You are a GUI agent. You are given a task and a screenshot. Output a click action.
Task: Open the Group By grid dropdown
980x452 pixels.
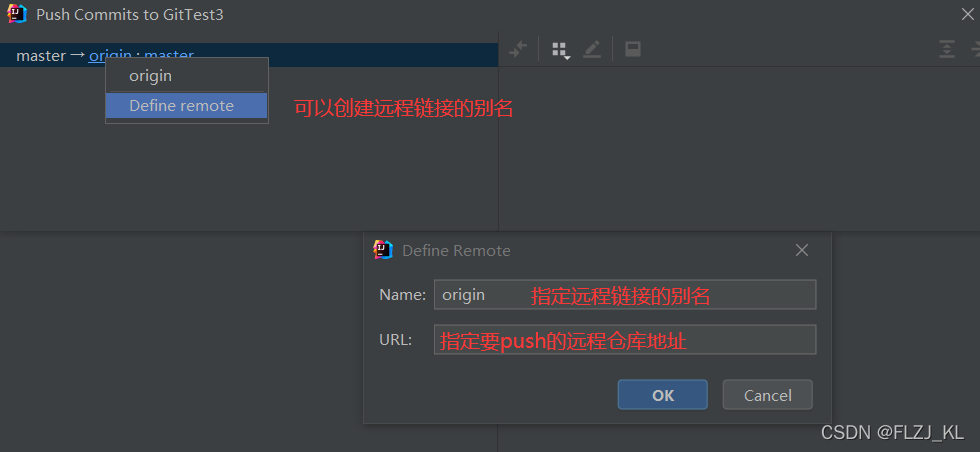coord(561,50)
